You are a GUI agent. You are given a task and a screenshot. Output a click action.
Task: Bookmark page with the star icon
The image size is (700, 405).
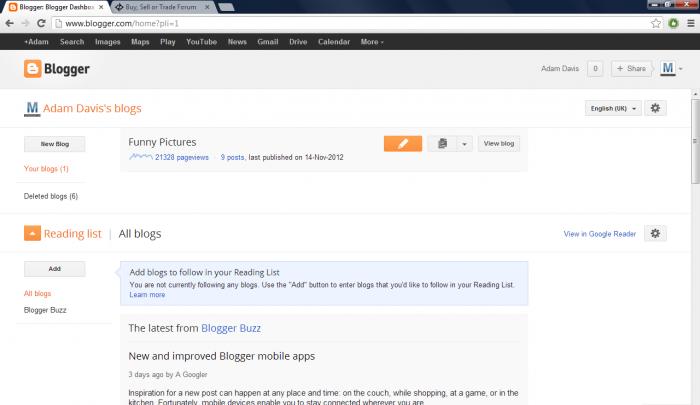(655, 23)
